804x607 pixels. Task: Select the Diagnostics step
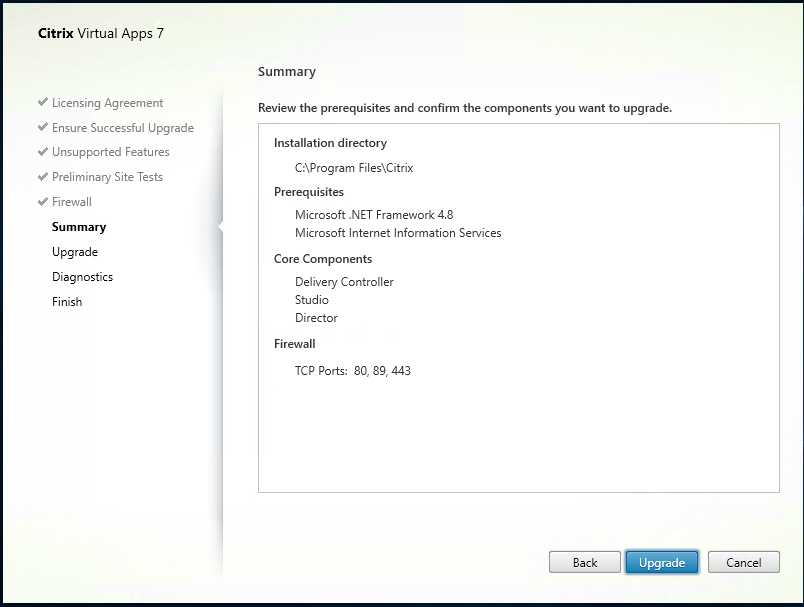pos(83,277)
